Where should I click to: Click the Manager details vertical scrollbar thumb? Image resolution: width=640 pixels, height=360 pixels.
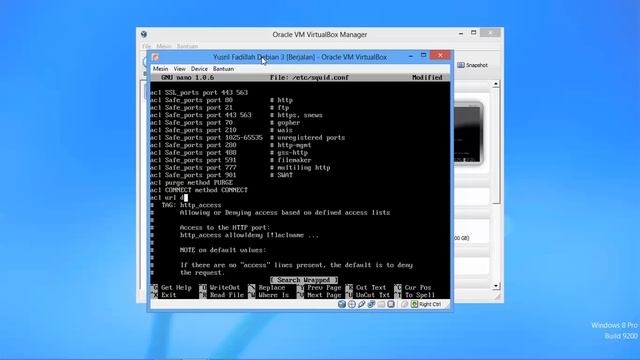click(496, 146)
